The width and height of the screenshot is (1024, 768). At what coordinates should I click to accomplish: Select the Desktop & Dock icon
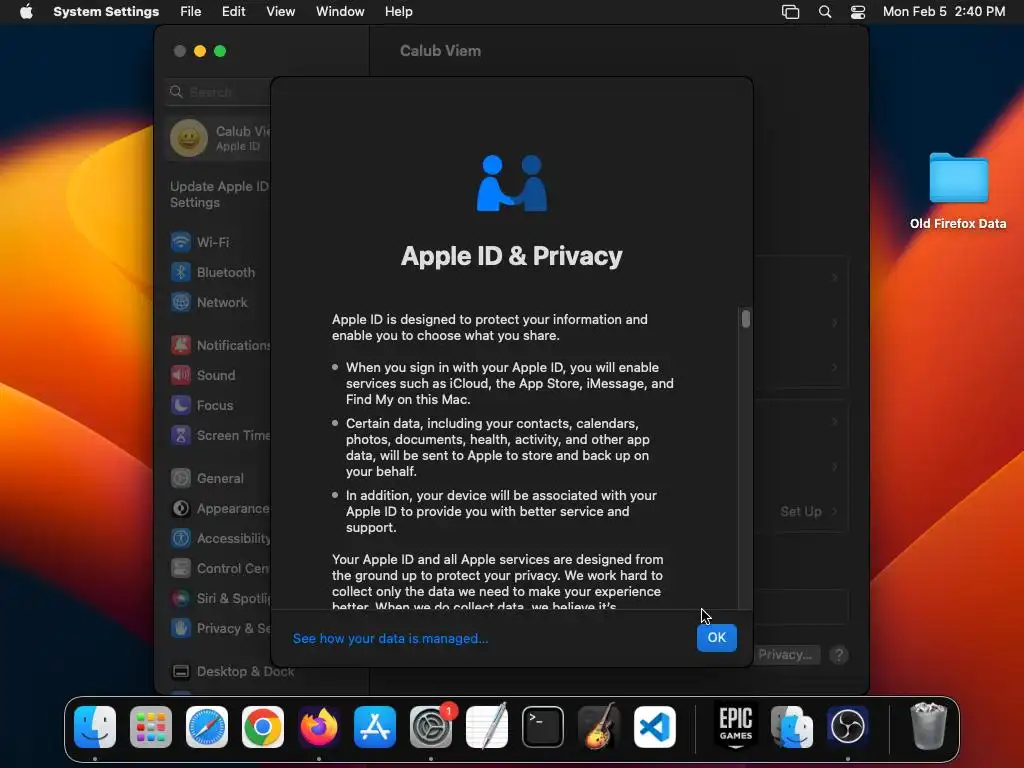pyautogui.click(x=181, y=671)
